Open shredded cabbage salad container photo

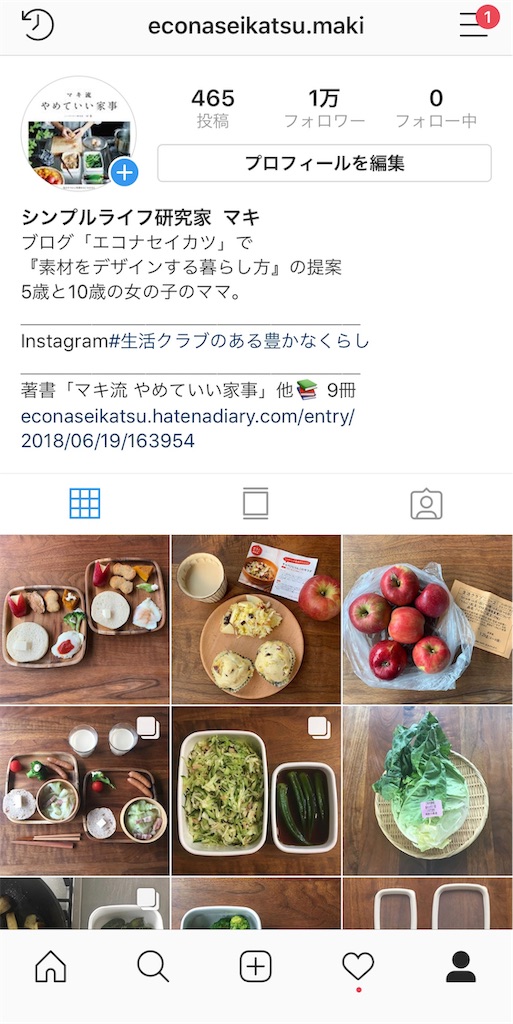coord(256,790)
